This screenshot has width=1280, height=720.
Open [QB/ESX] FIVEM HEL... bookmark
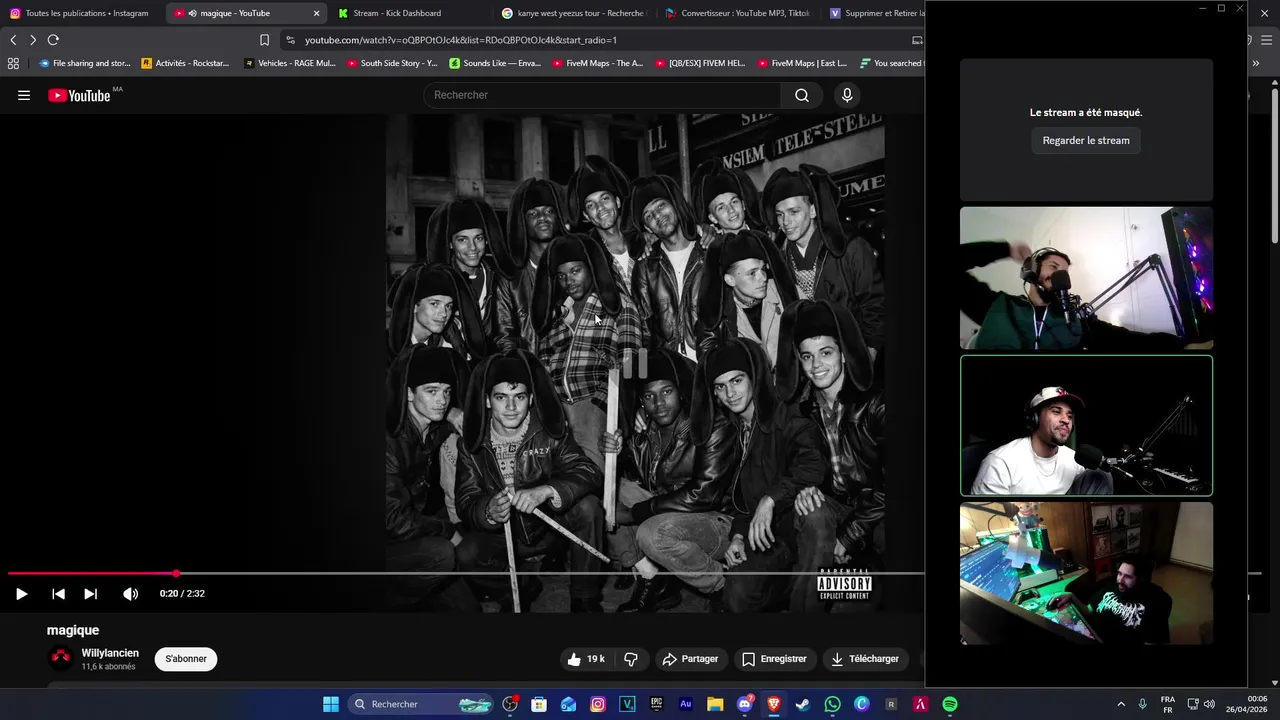700,63
